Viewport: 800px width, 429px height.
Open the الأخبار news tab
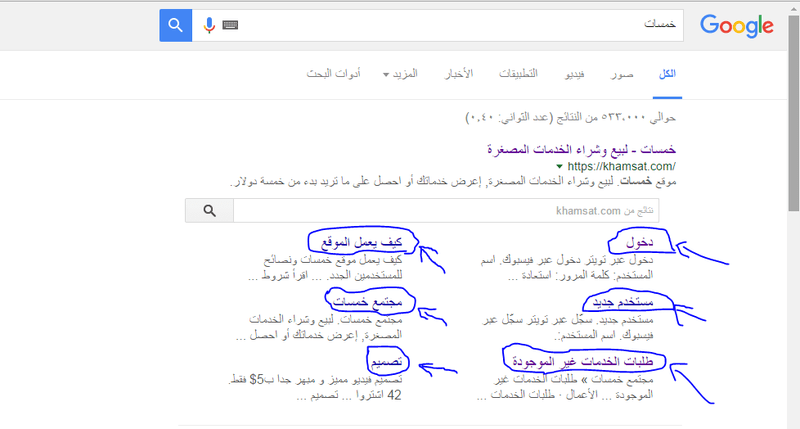click(x=459, y=74)
